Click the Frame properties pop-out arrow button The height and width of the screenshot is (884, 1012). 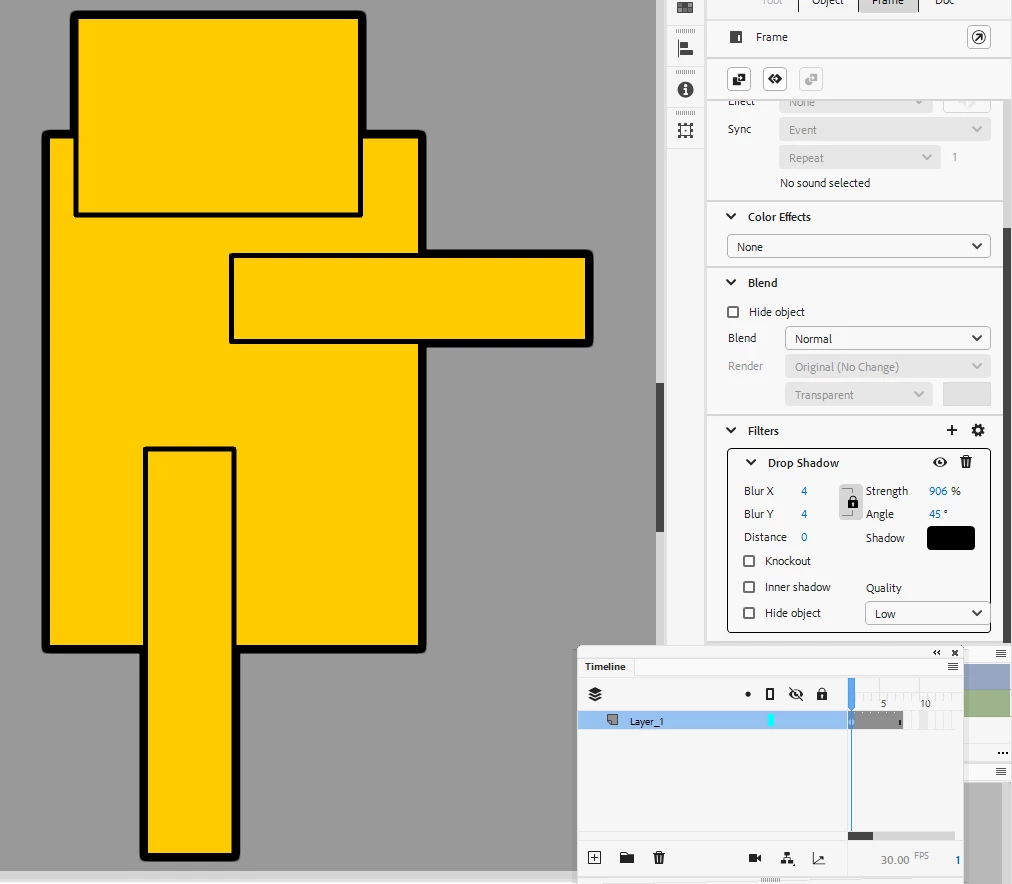click(x=978, y=37)
